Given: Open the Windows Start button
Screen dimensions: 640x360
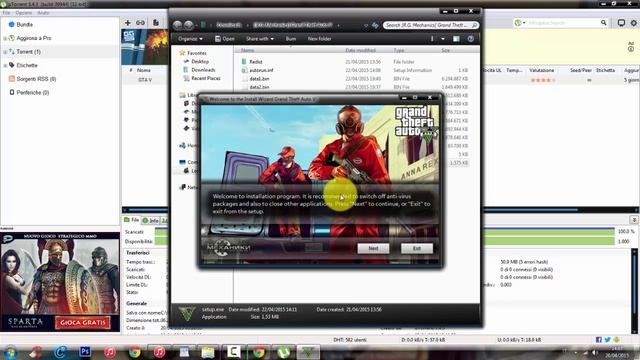Looking at the screenshot, I should (x=11, y=351).
